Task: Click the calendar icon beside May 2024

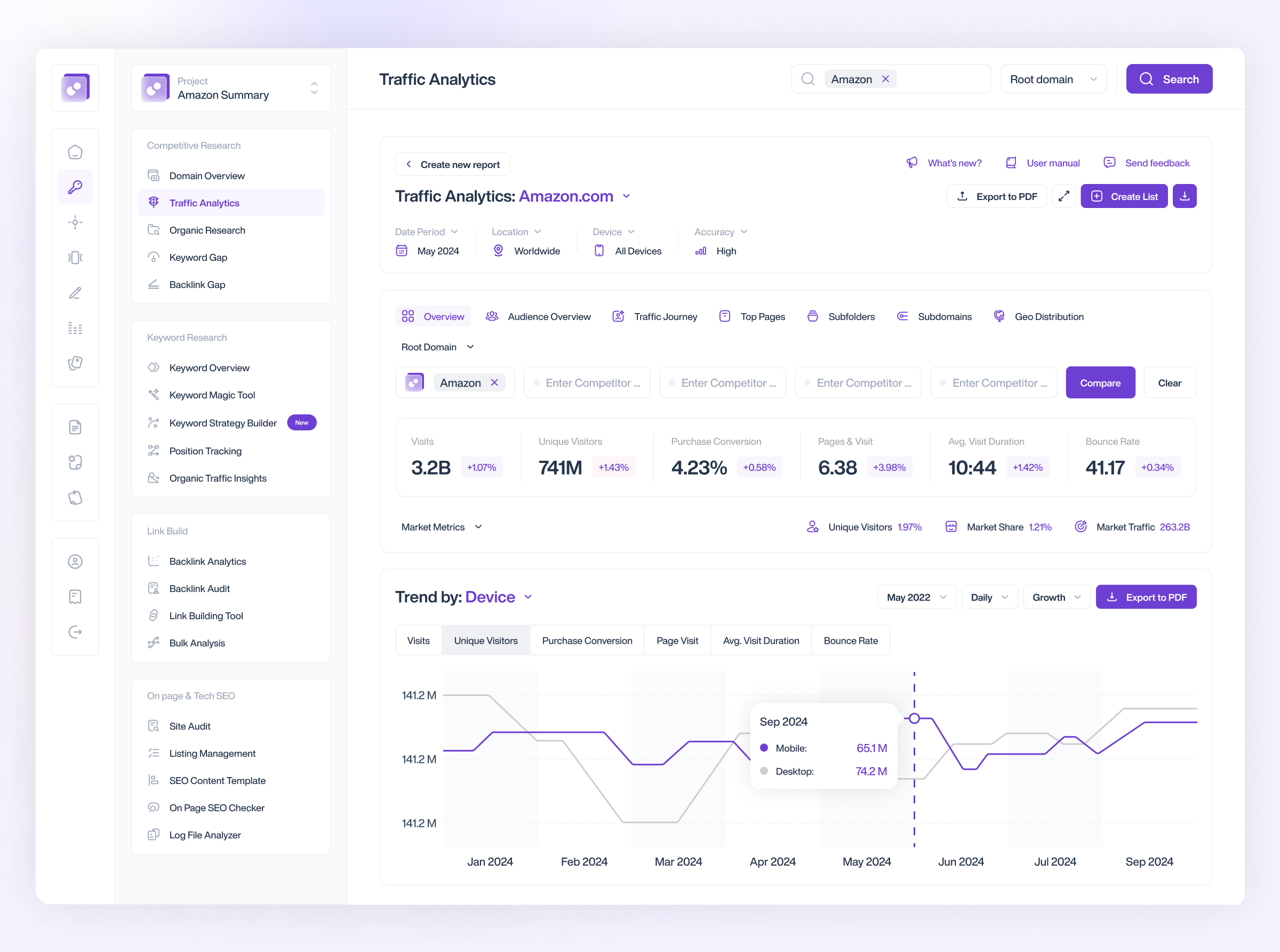Action: [x=402, y=251]
